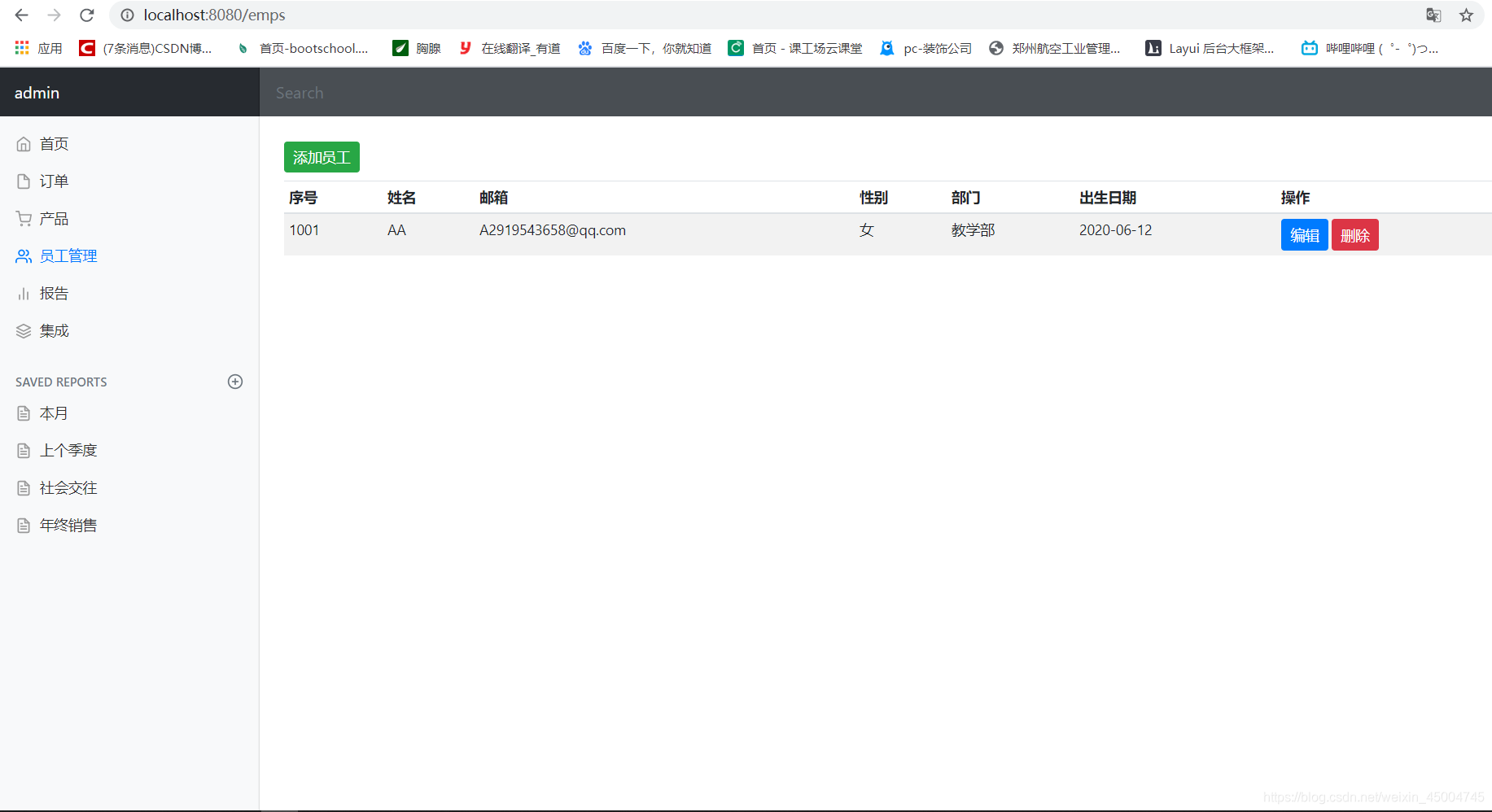Click the 集成 layers icon
This screenshot has width=1492, height=812.
23,330
